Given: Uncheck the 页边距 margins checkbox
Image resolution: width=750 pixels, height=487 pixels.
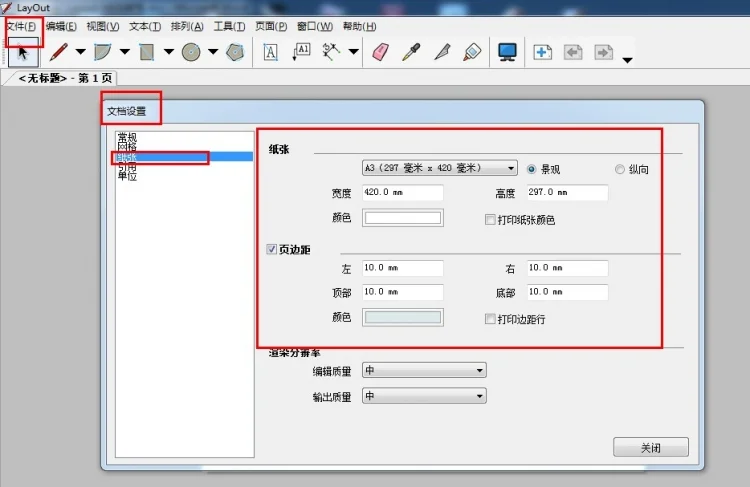Looking at the screenshot, I should click(x=271, y=249).
